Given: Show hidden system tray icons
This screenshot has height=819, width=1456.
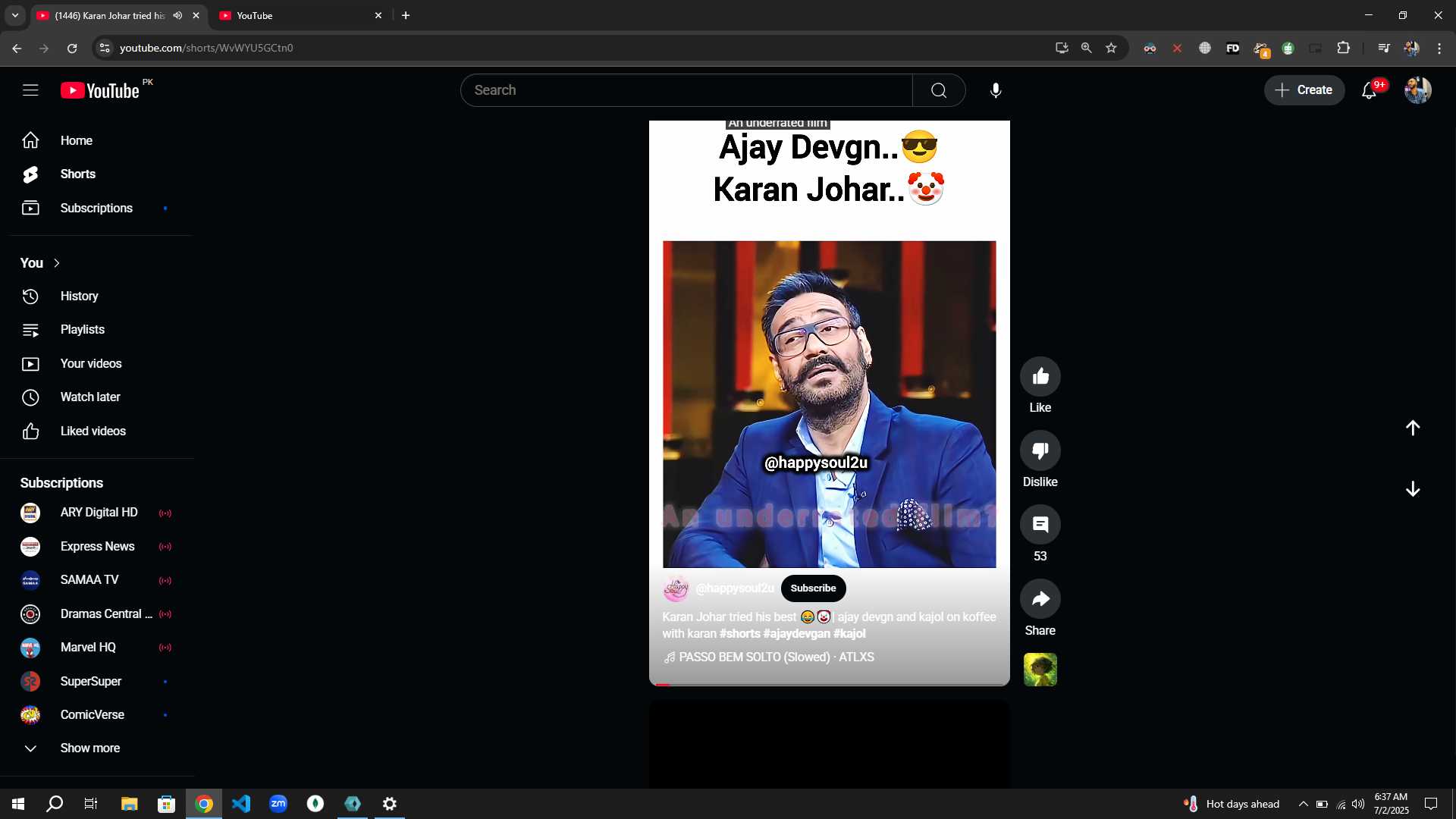Looking at the screenshot, I should pos(1303,804).
